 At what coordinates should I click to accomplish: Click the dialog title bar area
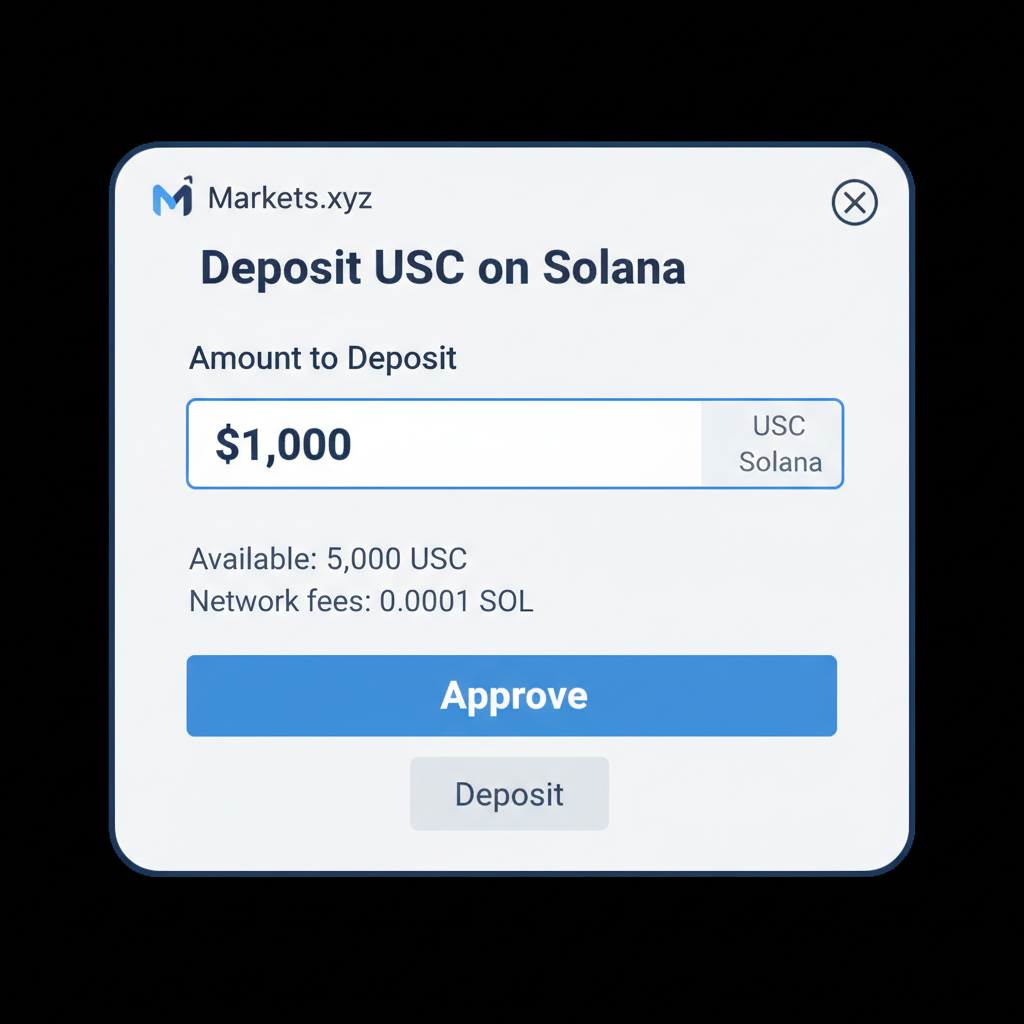coord(512,198)
